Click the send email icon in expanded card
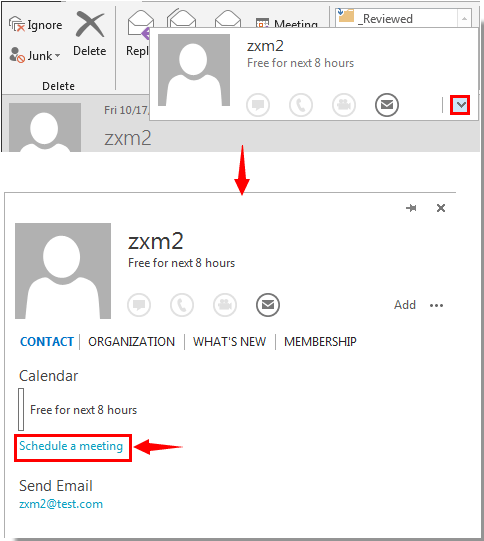 pyautogui.click(x=268, y=305)
